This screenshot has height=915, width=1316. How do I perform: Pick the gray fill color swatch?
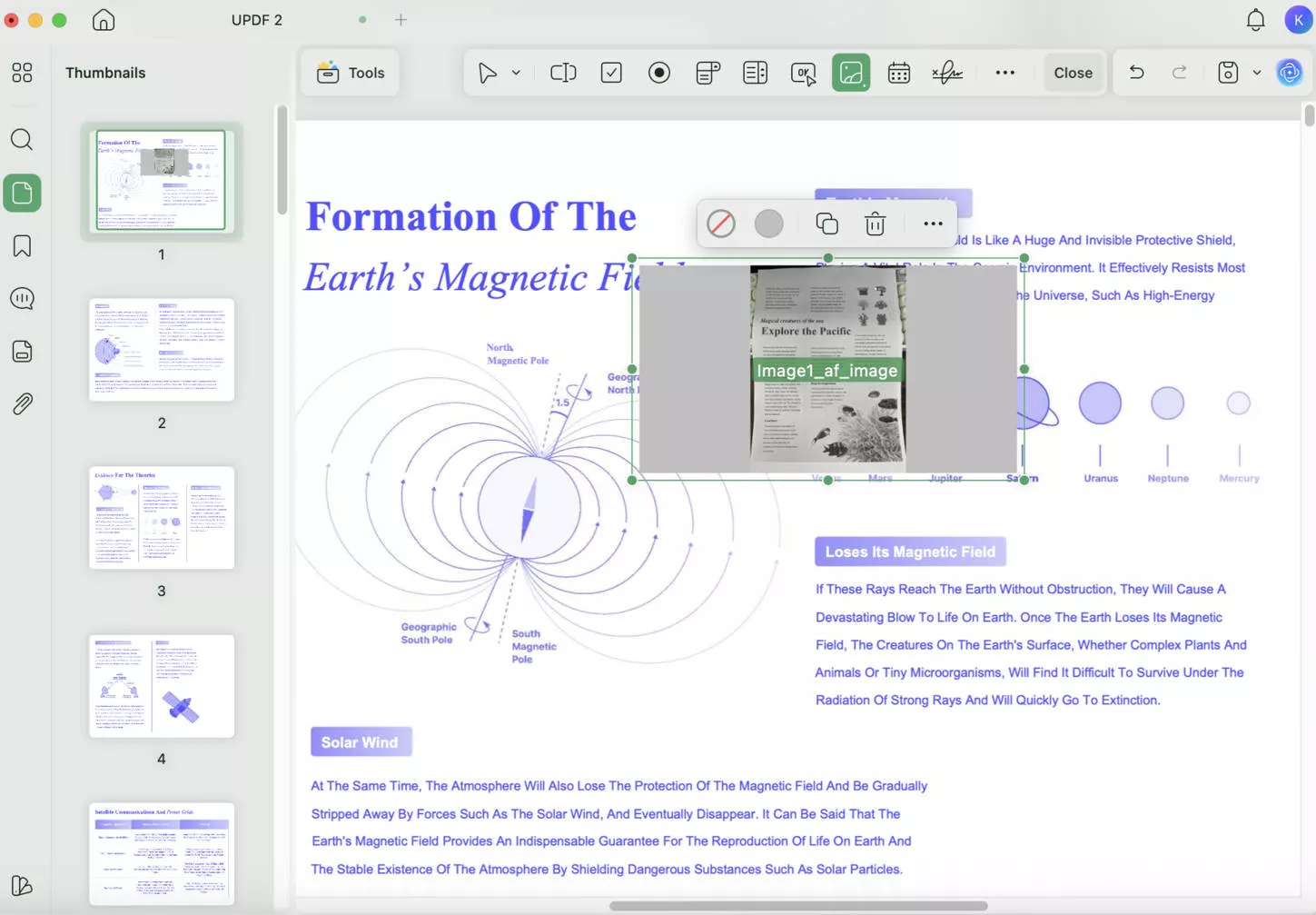(768, 224)
